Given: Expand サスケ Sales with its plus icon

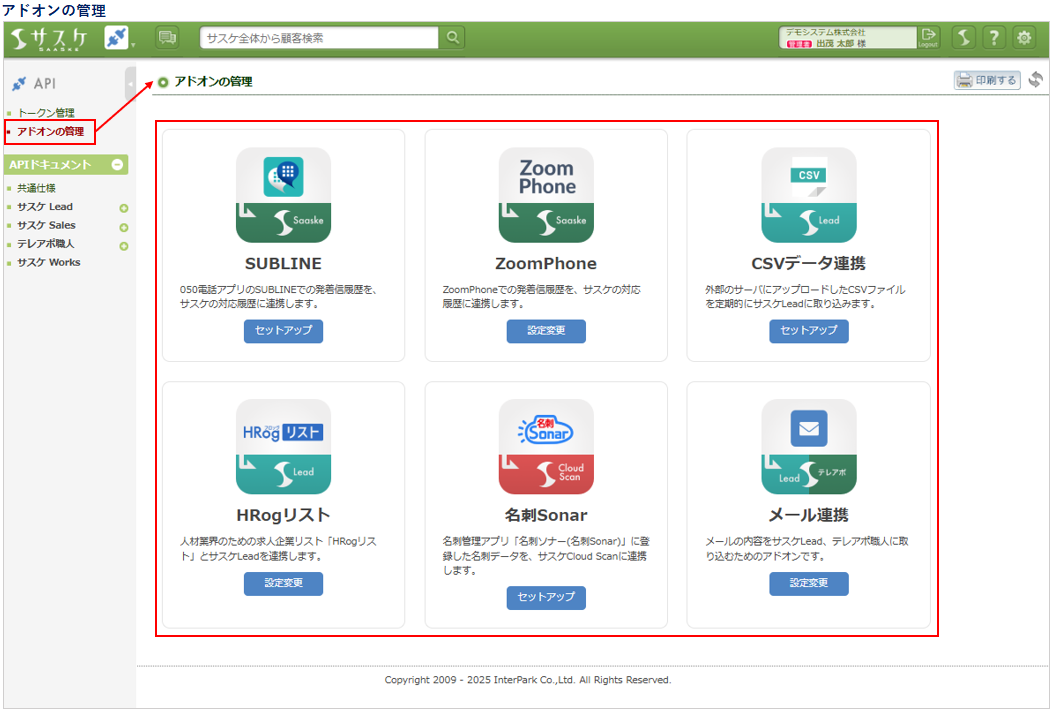Looking at the screenshot, I should pyautogui.click(x=124, y=228).
